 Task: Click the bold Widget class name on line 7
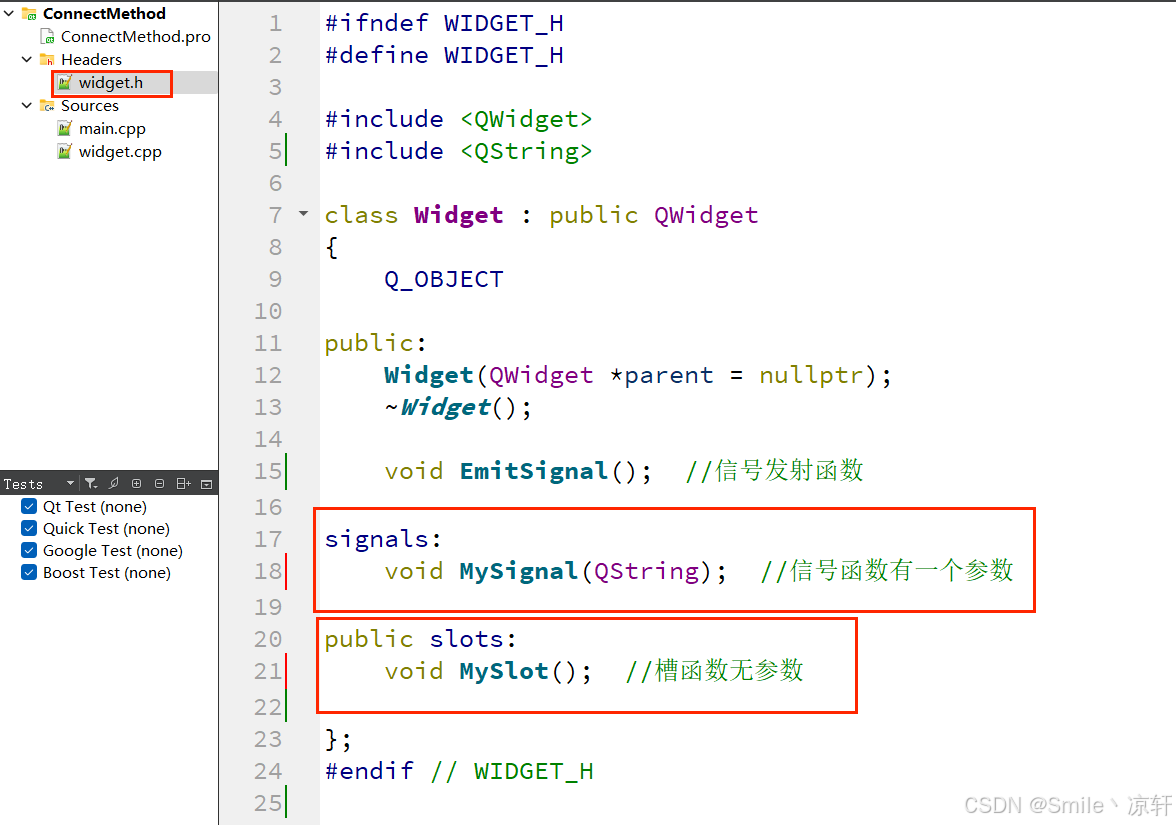458,215
